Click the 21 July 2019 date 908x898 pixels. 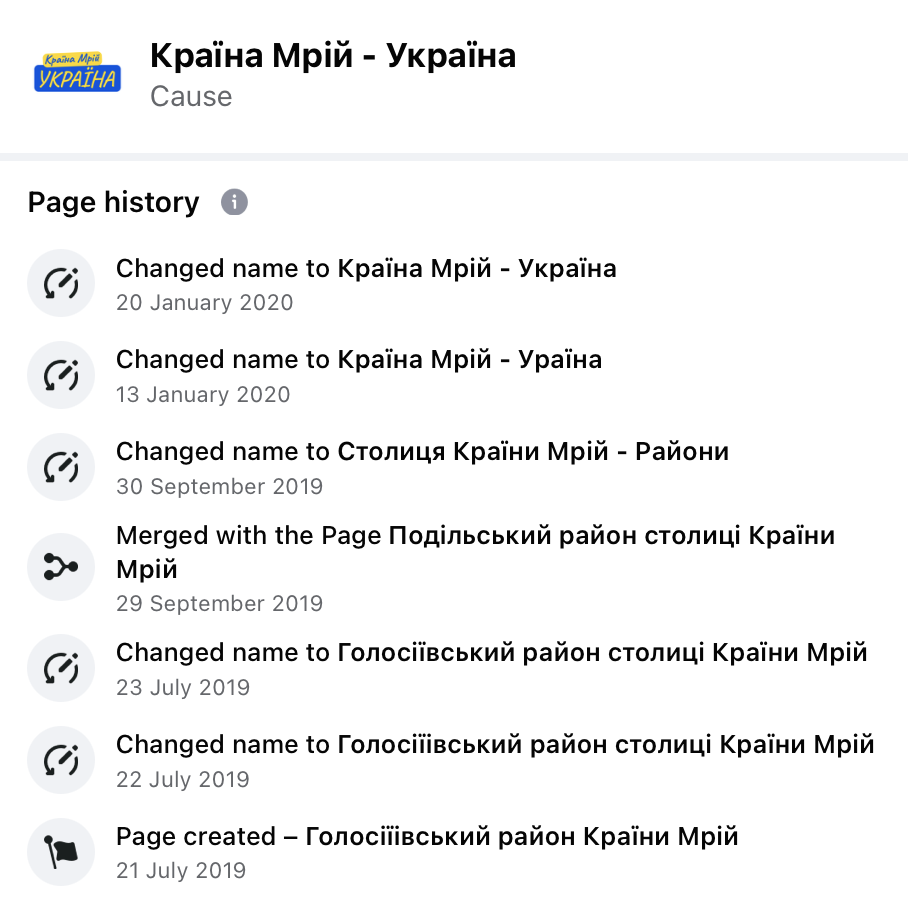pyautogui.click(x=181, y=870)
